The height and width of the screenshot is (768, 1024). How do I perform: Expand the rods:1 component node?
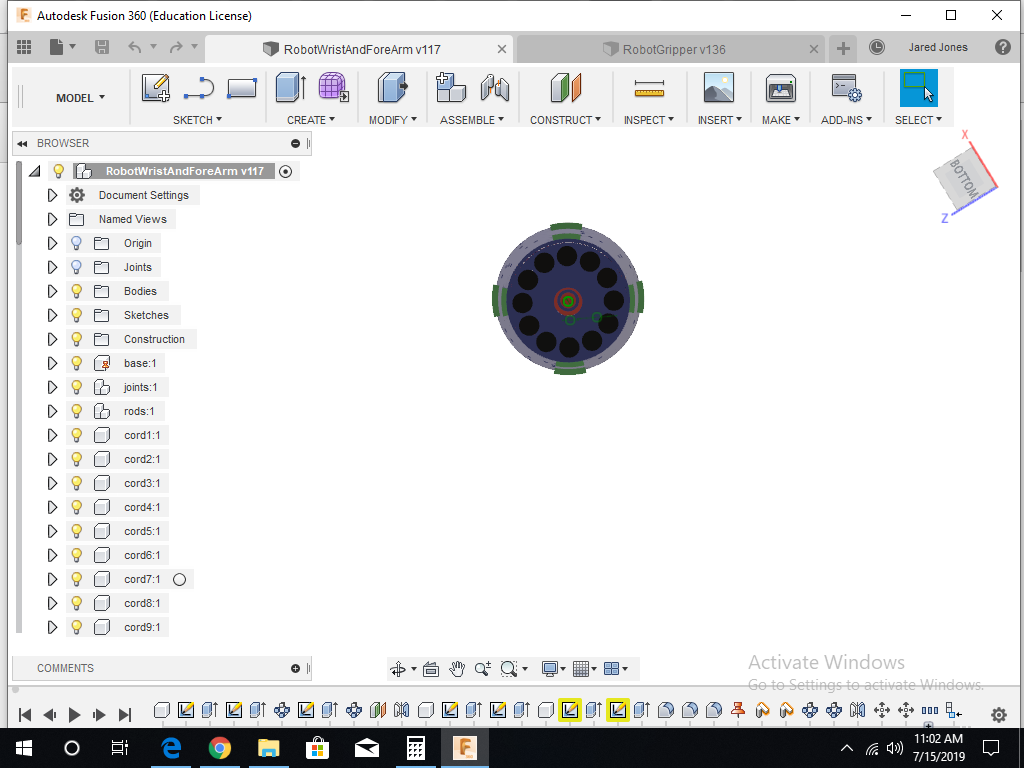pos(52,411)
